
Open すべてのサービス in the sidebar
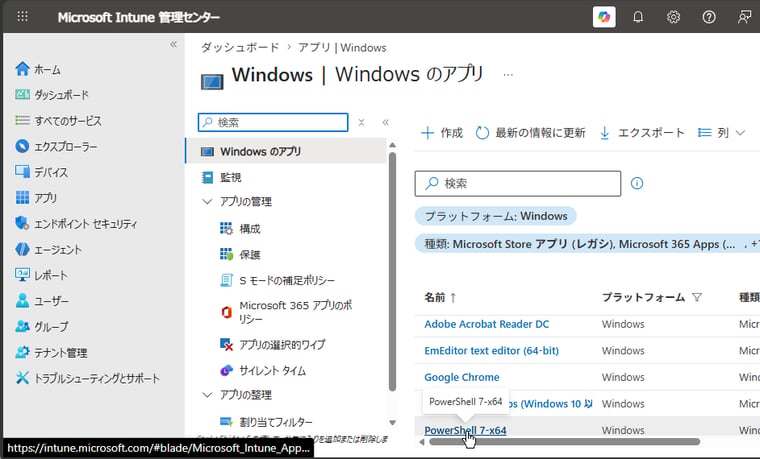(58, 120)
